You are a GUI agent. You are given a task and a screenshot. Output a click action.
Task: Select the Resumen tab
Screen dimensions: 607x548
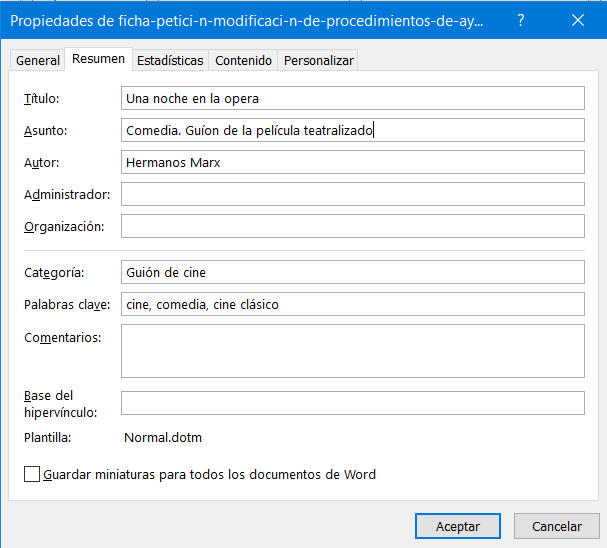click(x=99, y=59)
